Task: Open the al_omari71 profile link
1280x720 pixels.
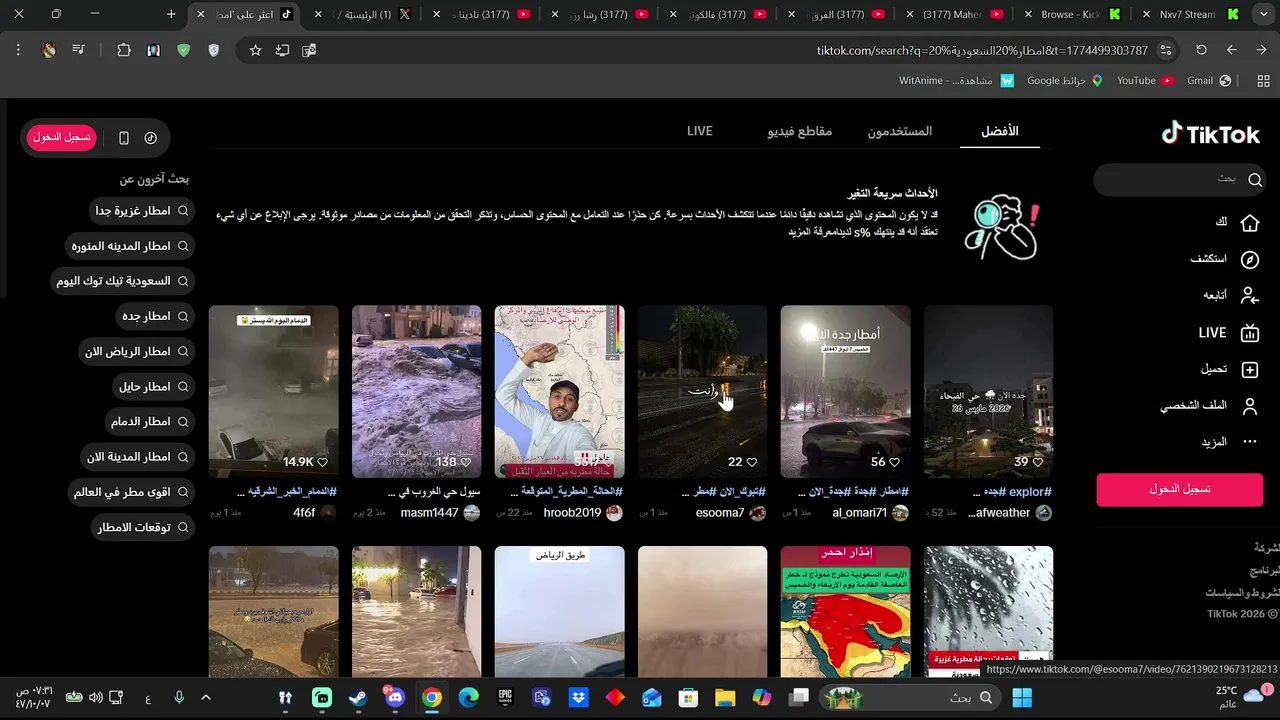Action: [860, 513]
